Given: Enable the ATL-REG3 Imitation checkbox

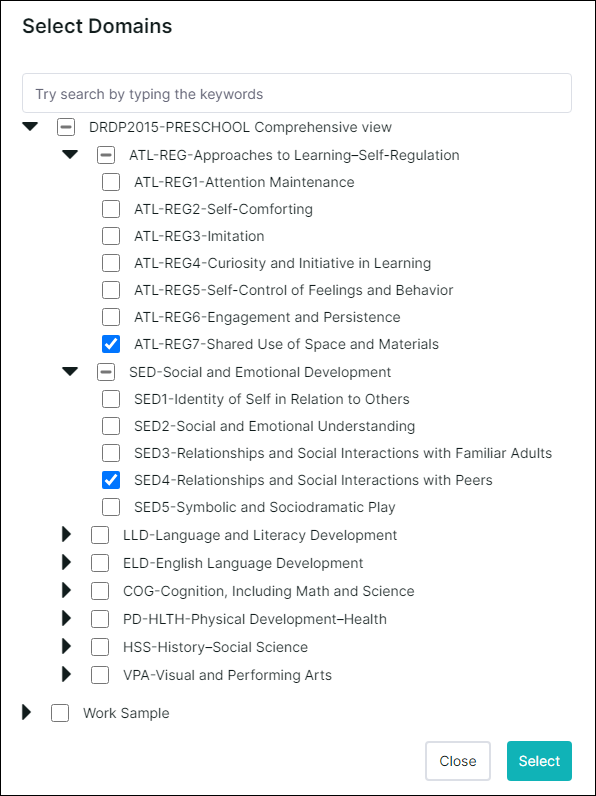Looking at the screenshot, I should pyautogui.click(x=111, y=236).
